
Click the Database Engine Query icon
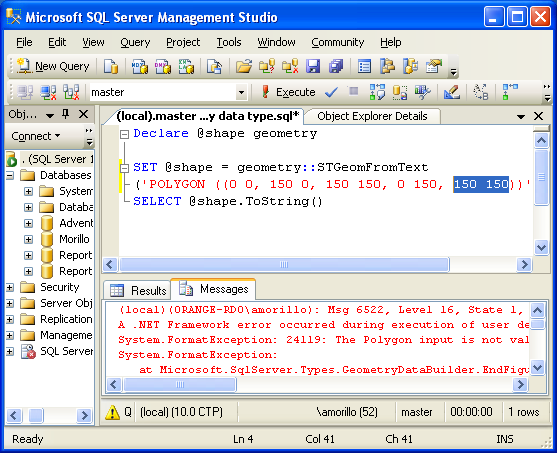(x=110, y=66)
